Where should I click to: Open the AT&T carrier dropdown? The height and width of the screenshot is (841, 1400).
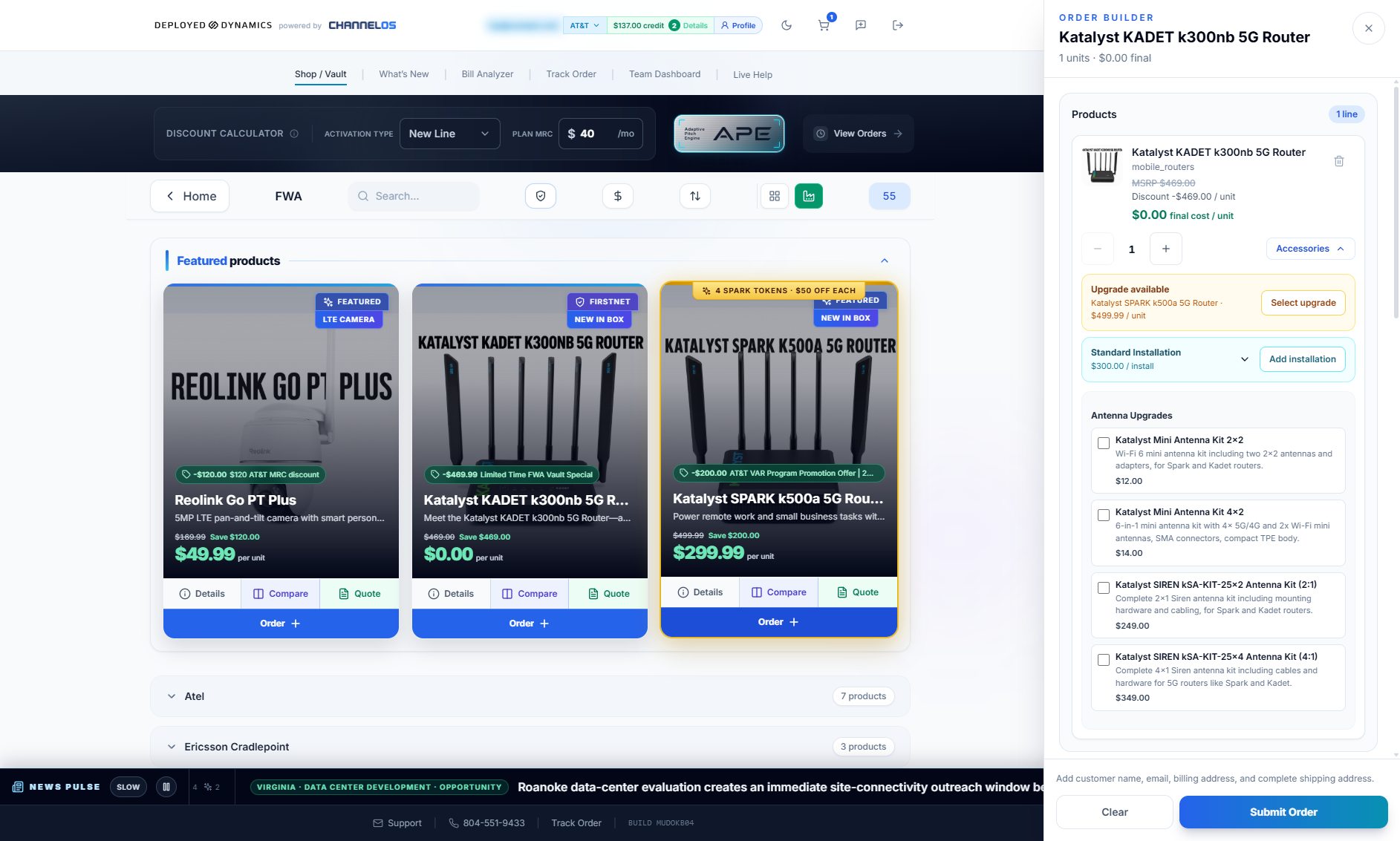tap(585, 25)
